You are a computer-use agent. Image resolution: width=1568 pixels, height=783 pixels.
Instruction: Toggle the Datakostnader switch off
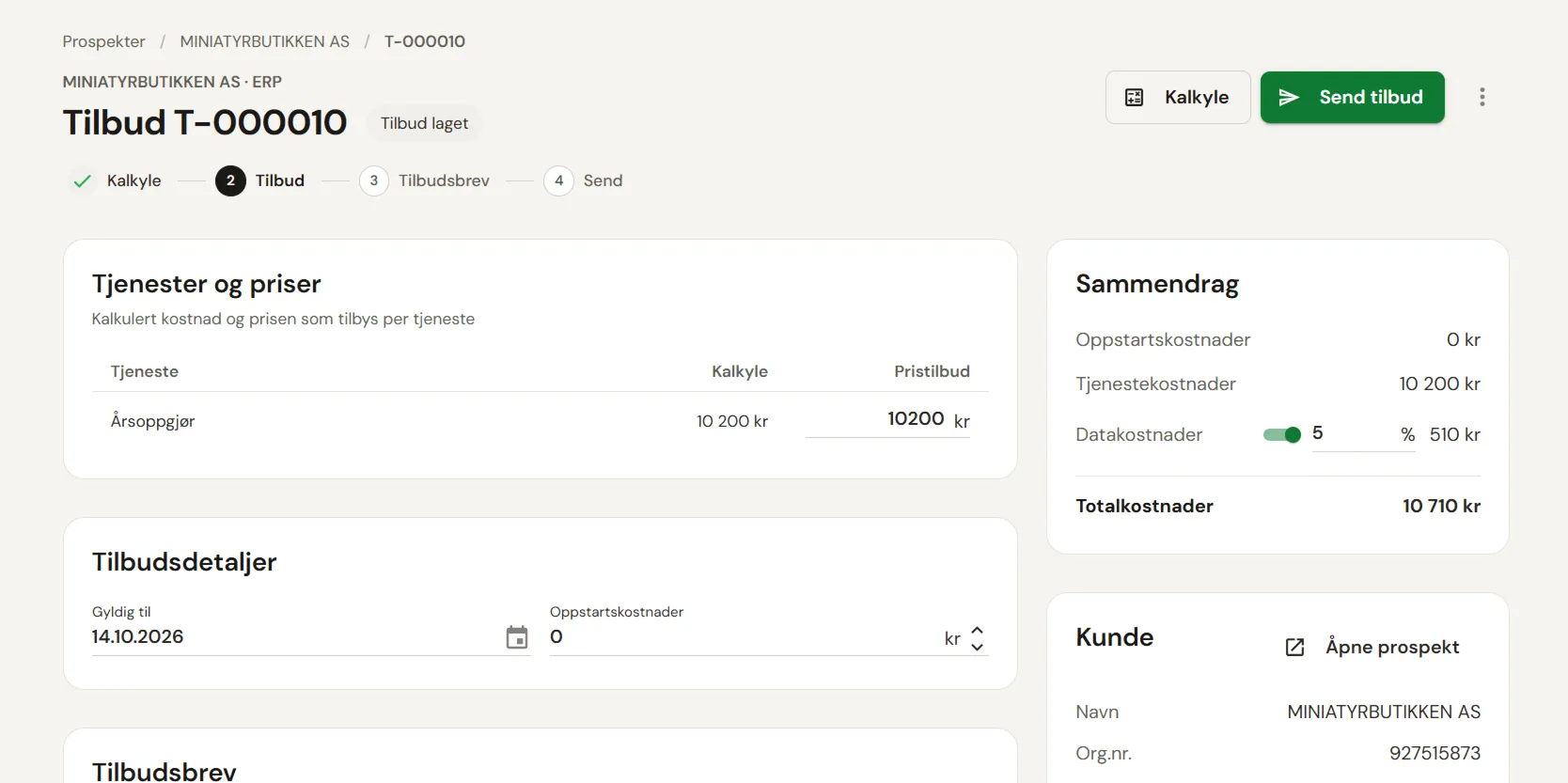point(1282,434)
